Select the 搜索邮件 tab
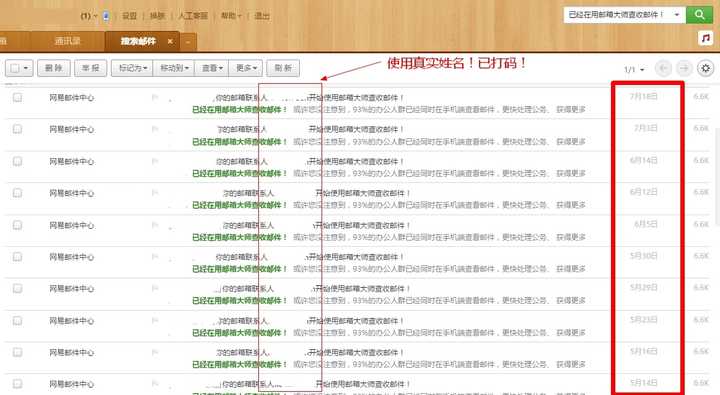Image resolution: width=720 pixels, height=395 pixels. 138,41
